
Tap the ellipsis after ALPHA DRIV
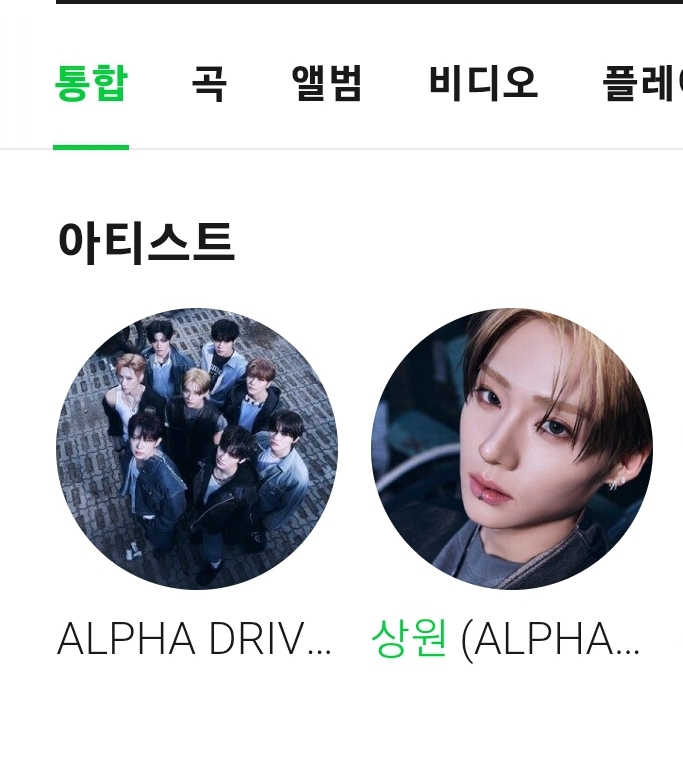coord(319,653)
